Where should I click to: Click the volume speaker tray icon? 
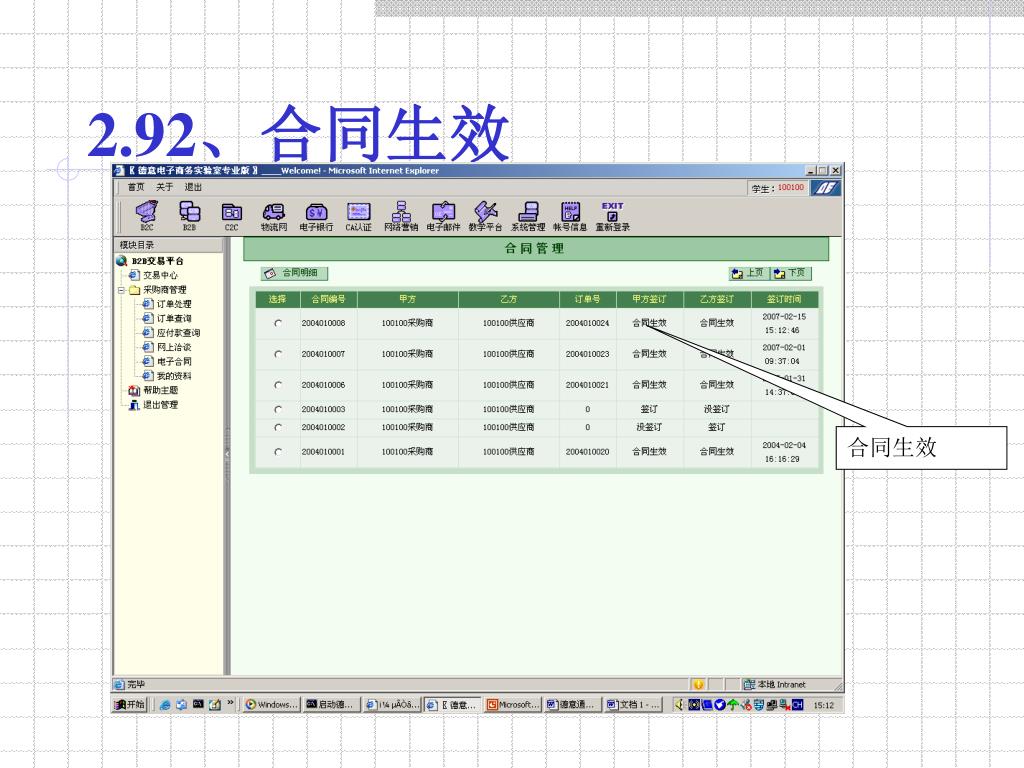[679, 705]
